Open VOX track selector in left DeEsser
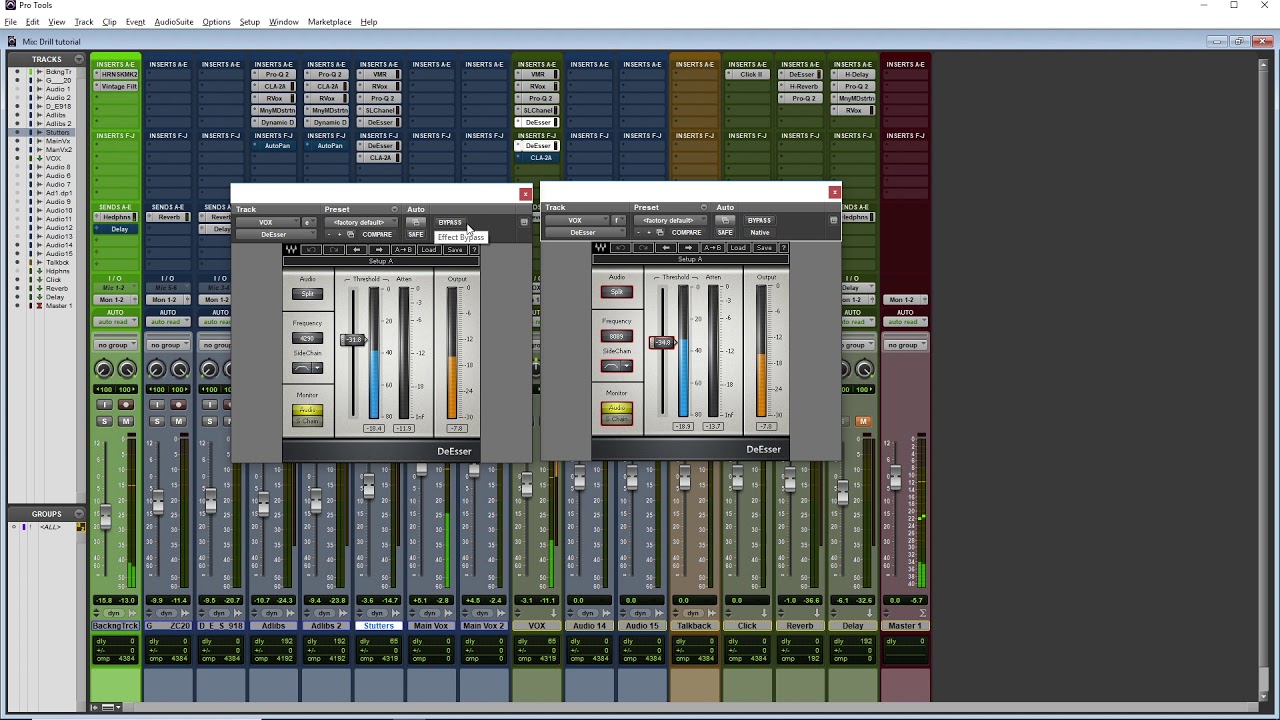Screen dimensions: 1280x720 268,222
